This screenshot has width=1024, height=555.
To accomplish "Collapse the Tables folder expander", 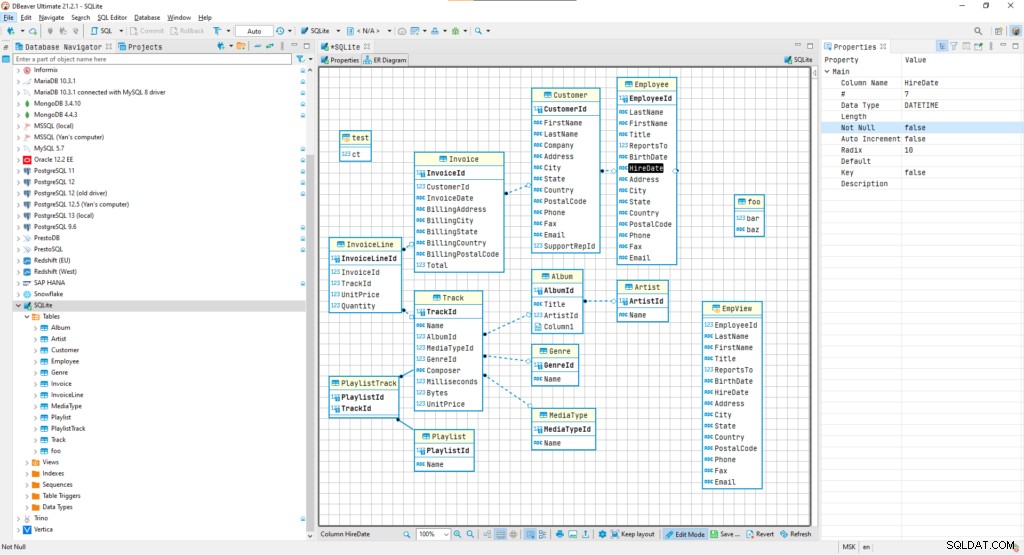I will point(27,317).
